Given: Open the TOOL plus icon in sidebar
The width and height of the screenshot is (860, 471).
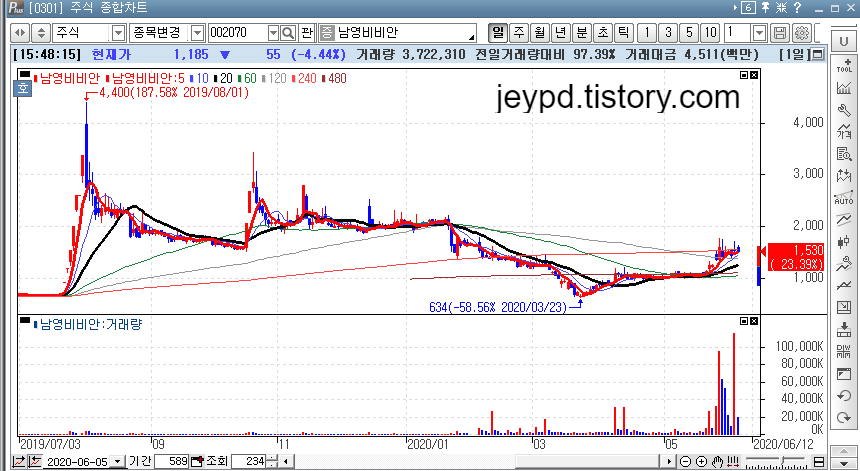Looking at the screenshot, I should pyautogui.click(x=844, y=65).
